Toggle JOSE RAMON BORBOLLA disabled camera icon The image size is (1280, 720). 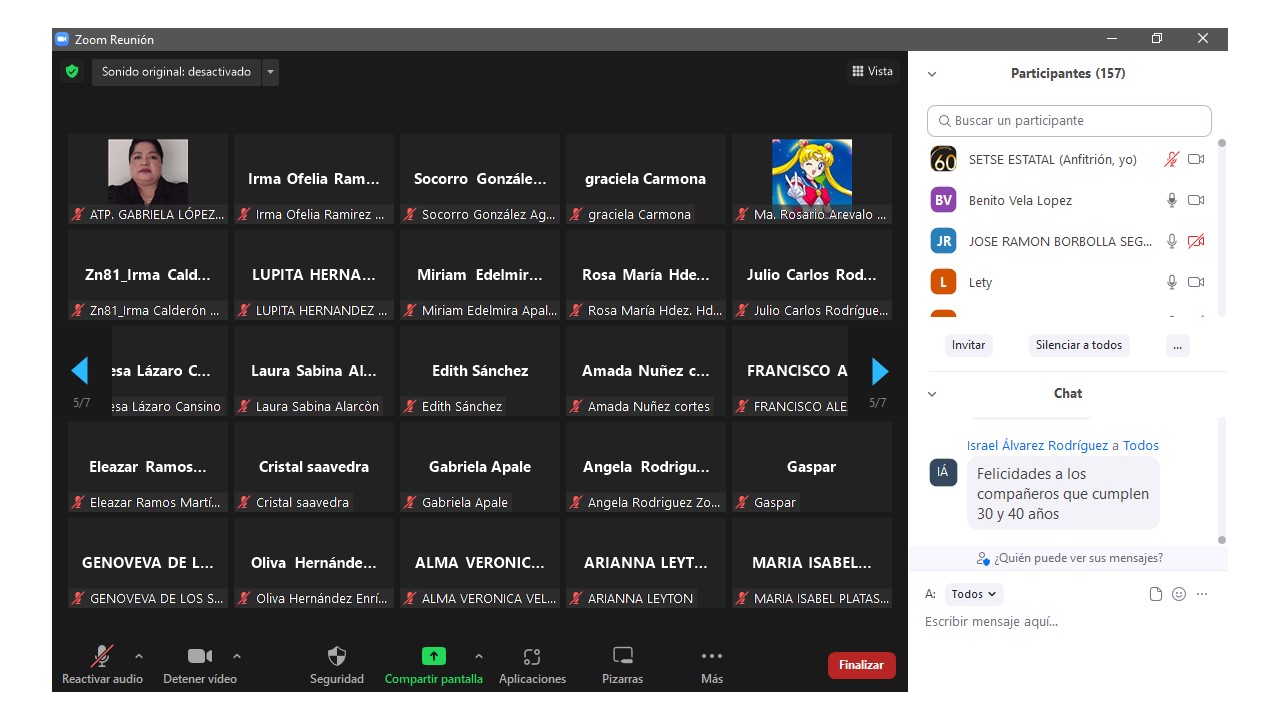click(x=1196, y=241)
